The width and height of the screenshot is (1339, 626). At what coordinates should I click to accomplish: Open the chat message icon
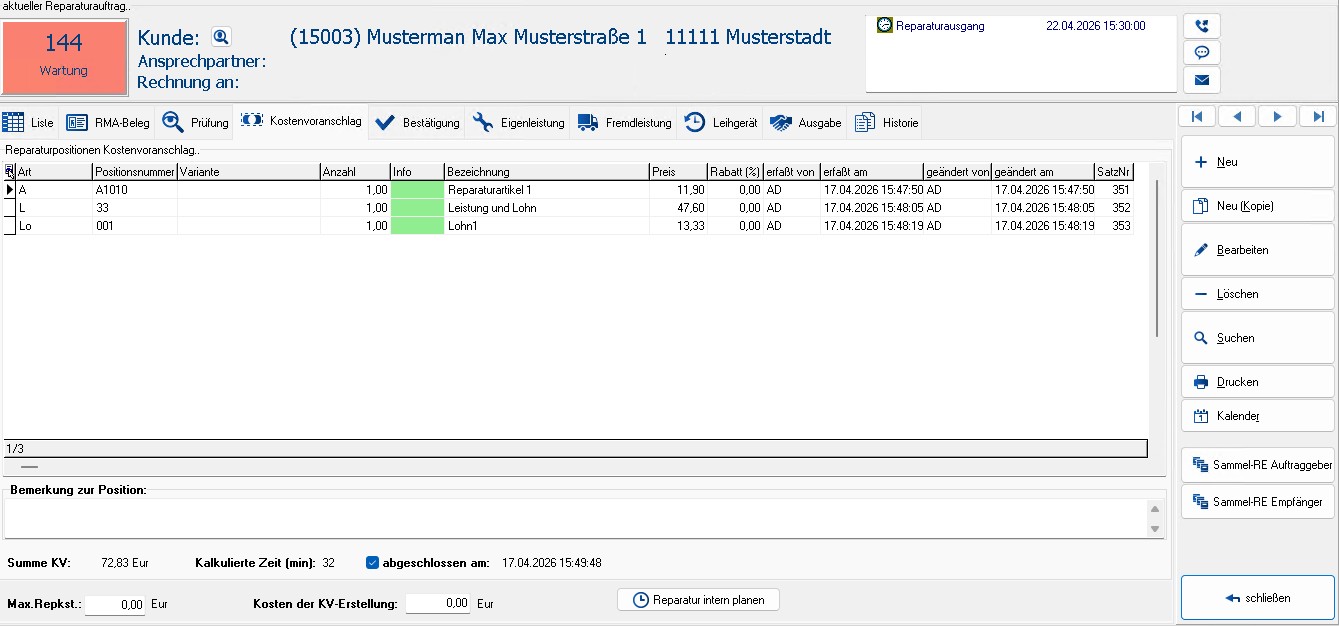pos(1201,53)
